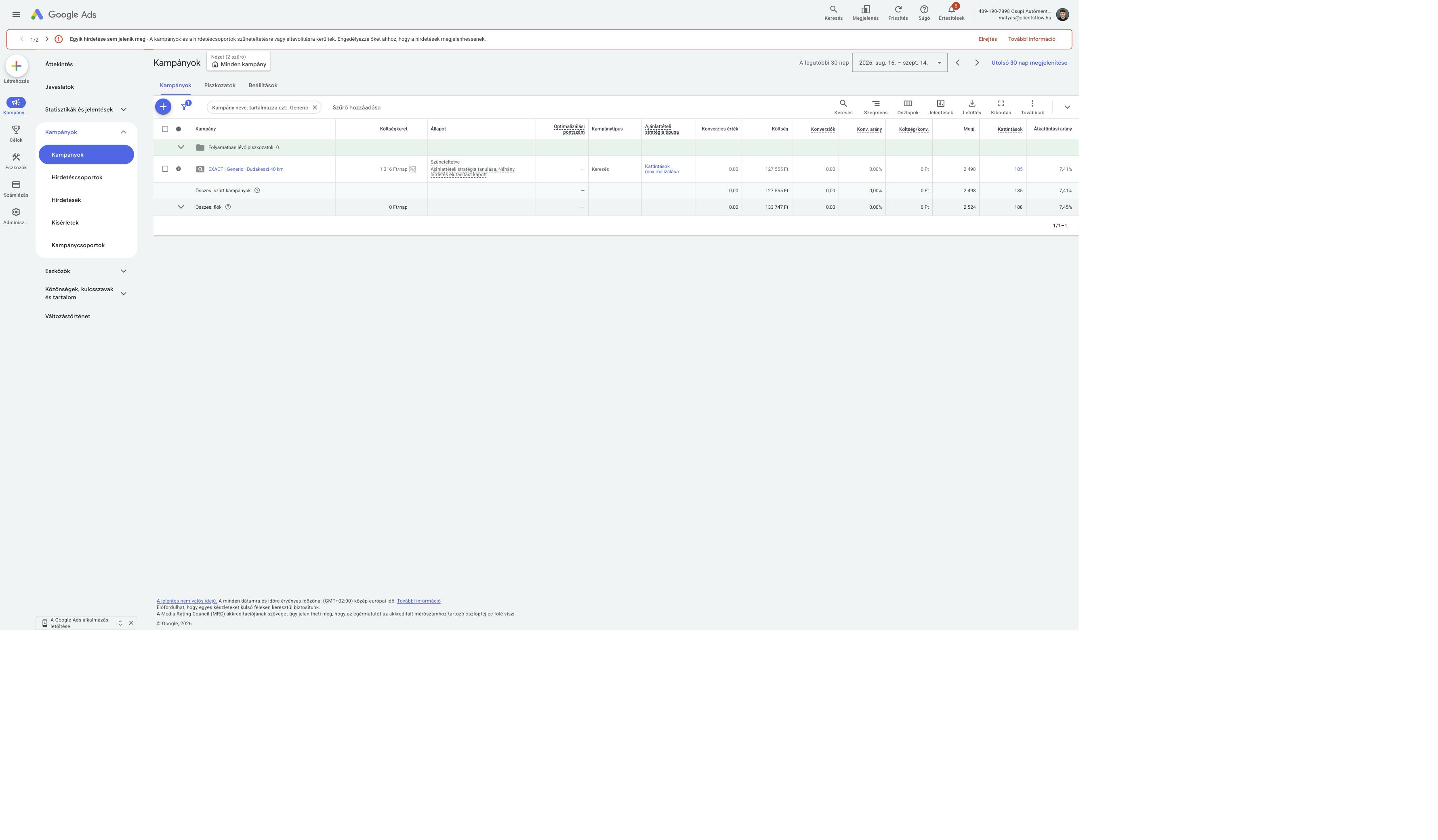Click the Letöltés download tool
The image size is (1438, 840).
click(972, 107)
